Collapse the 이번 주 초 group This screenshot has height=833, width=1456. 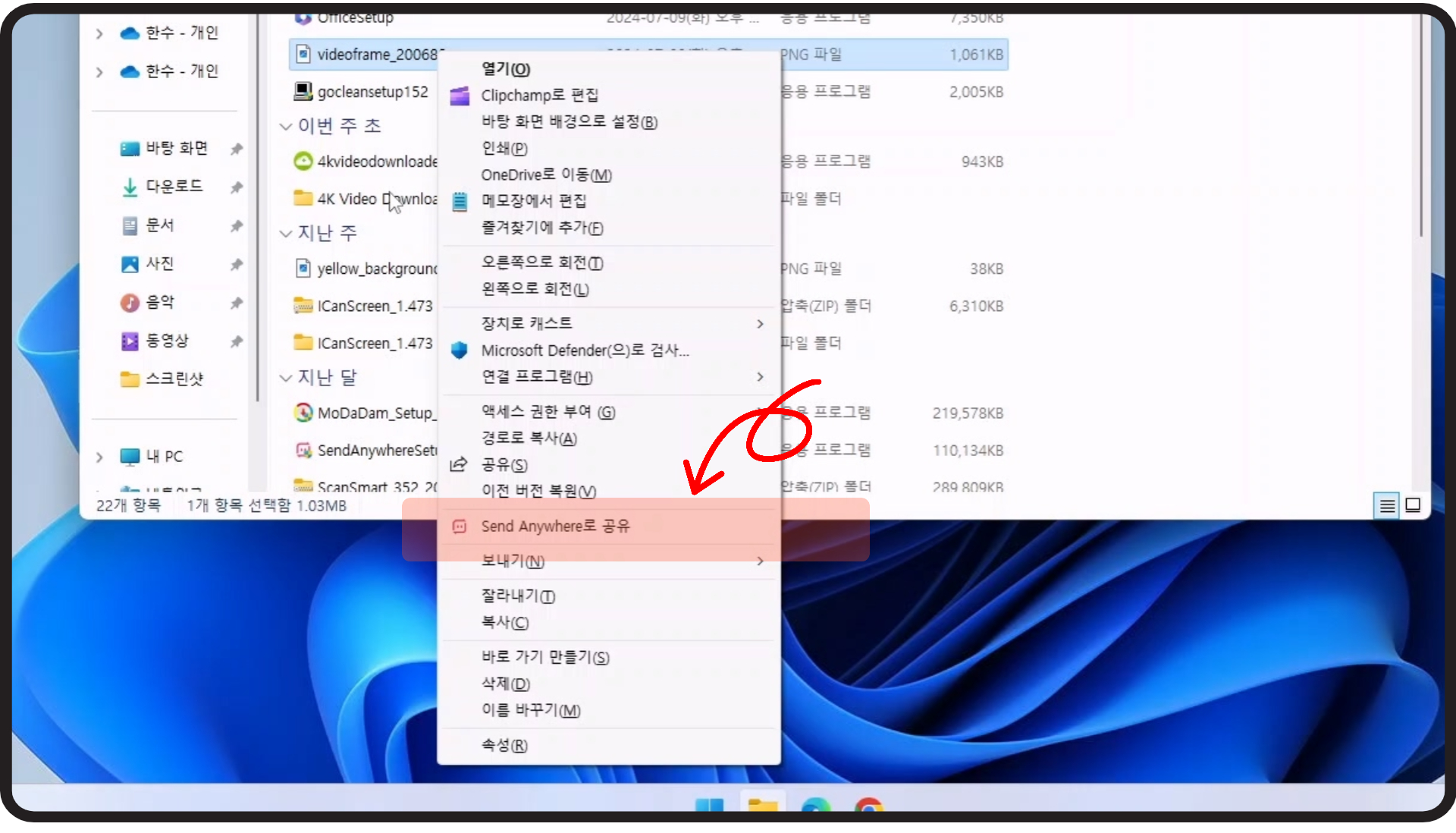click(286, 126)
